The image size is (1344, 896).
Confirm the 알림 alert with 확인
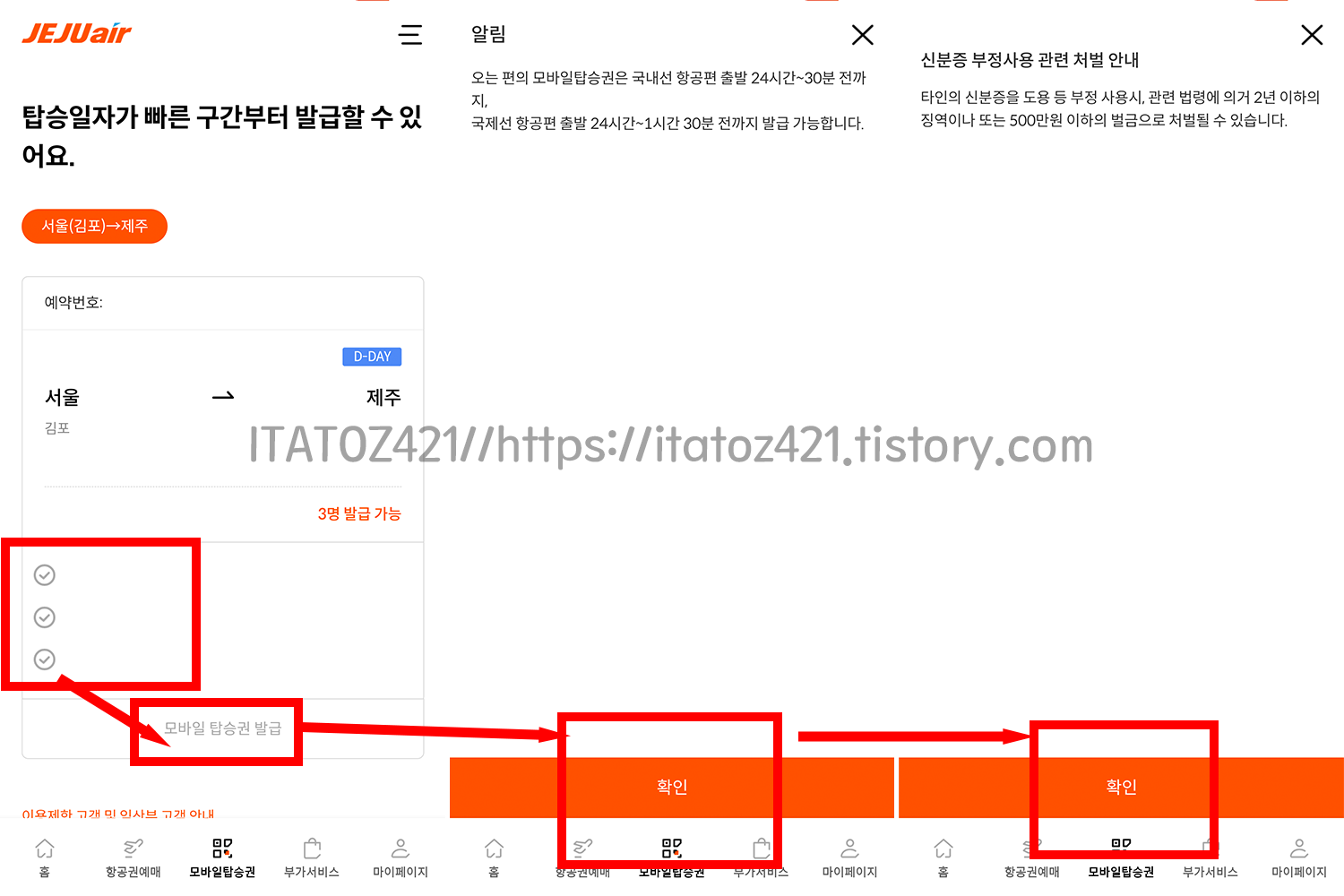pos(672,787)
